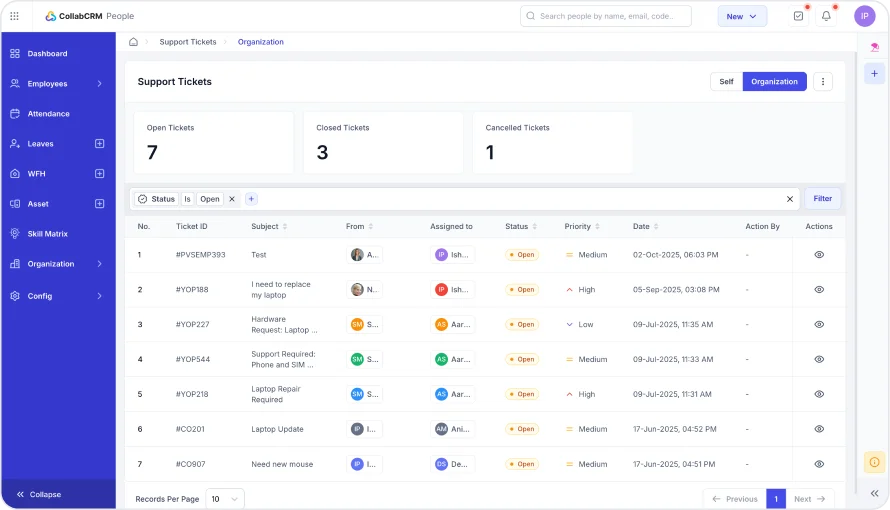Open the three-dot options menu for Support Tickets

822,82
